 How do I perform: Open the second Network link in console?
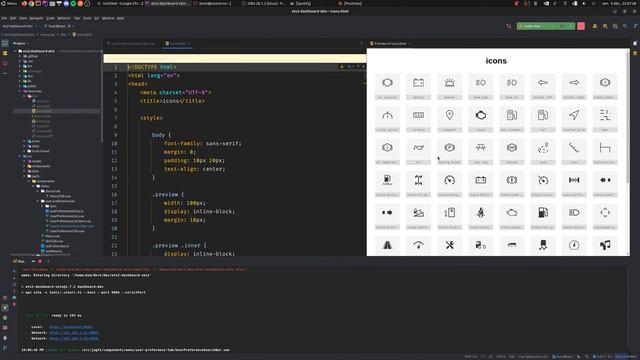(x=74, y=338)
